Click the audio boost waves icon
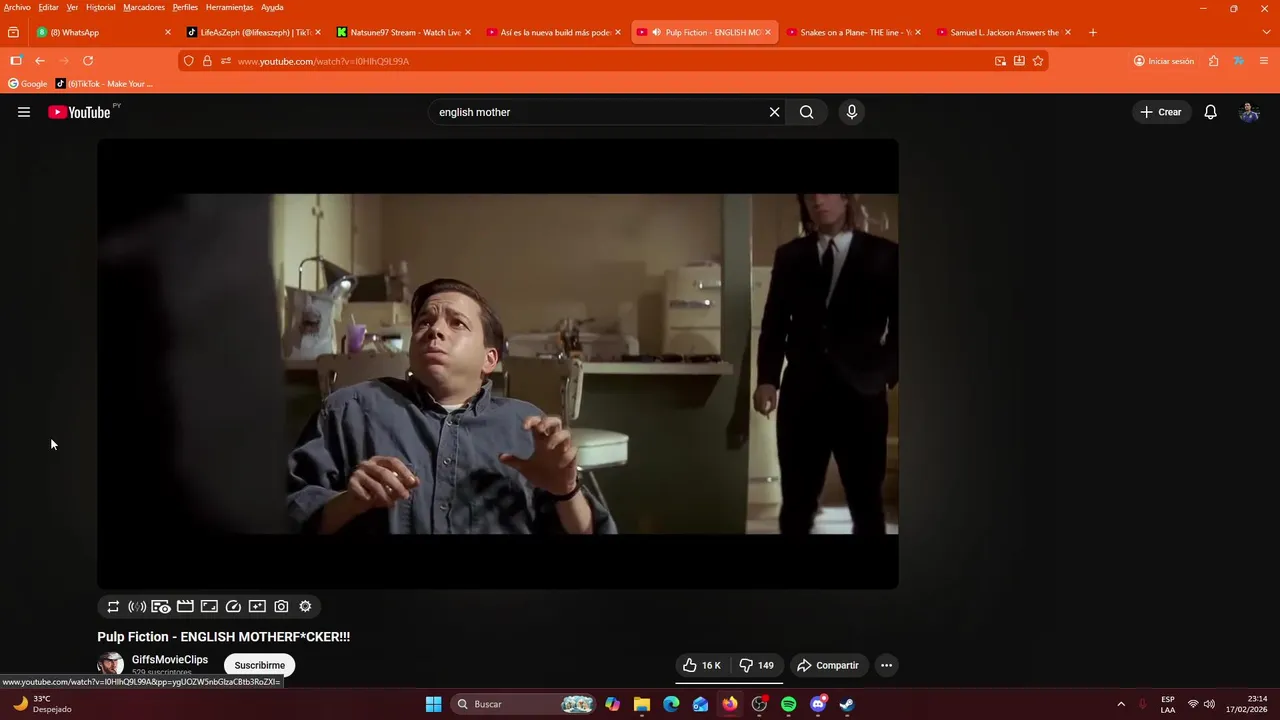 (x=137, y=606)
